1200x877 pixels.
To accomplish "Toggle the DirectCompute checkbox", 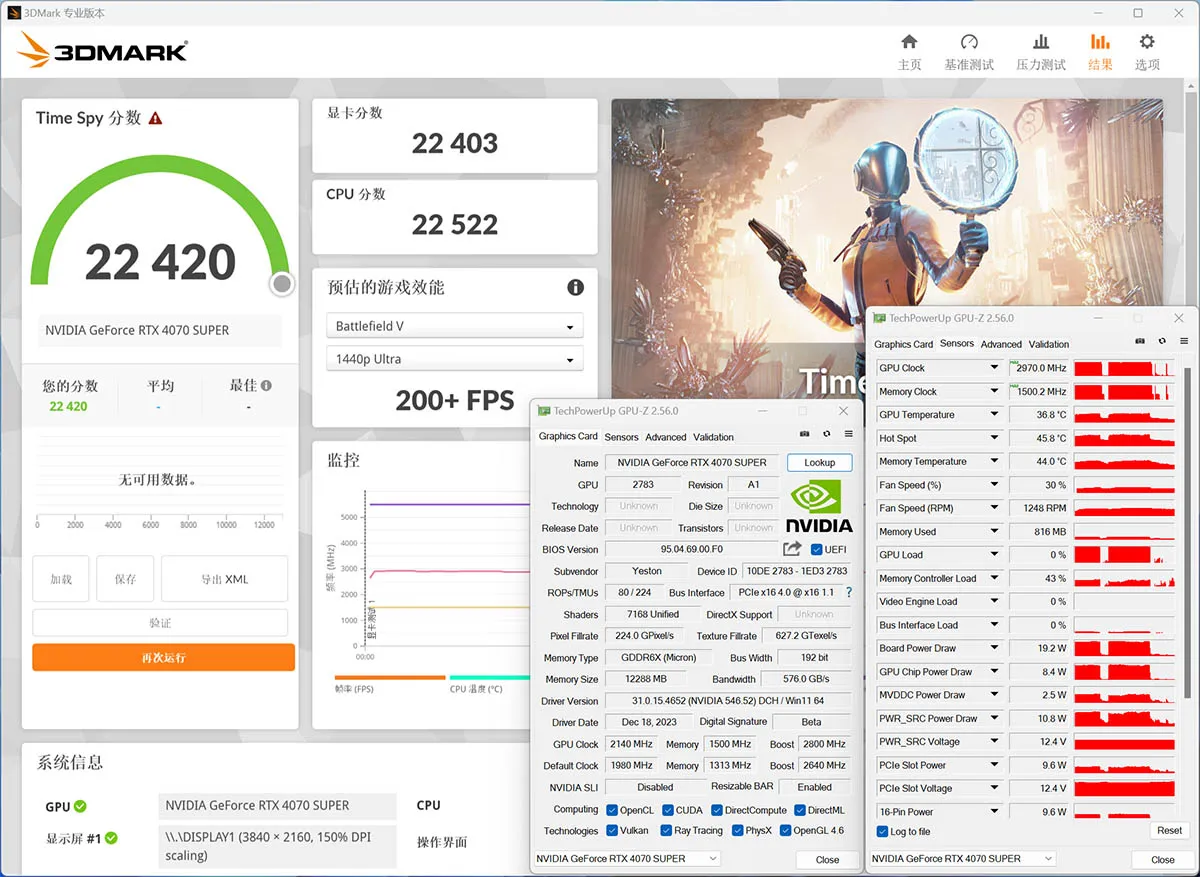I will click(x=716, y=810).
